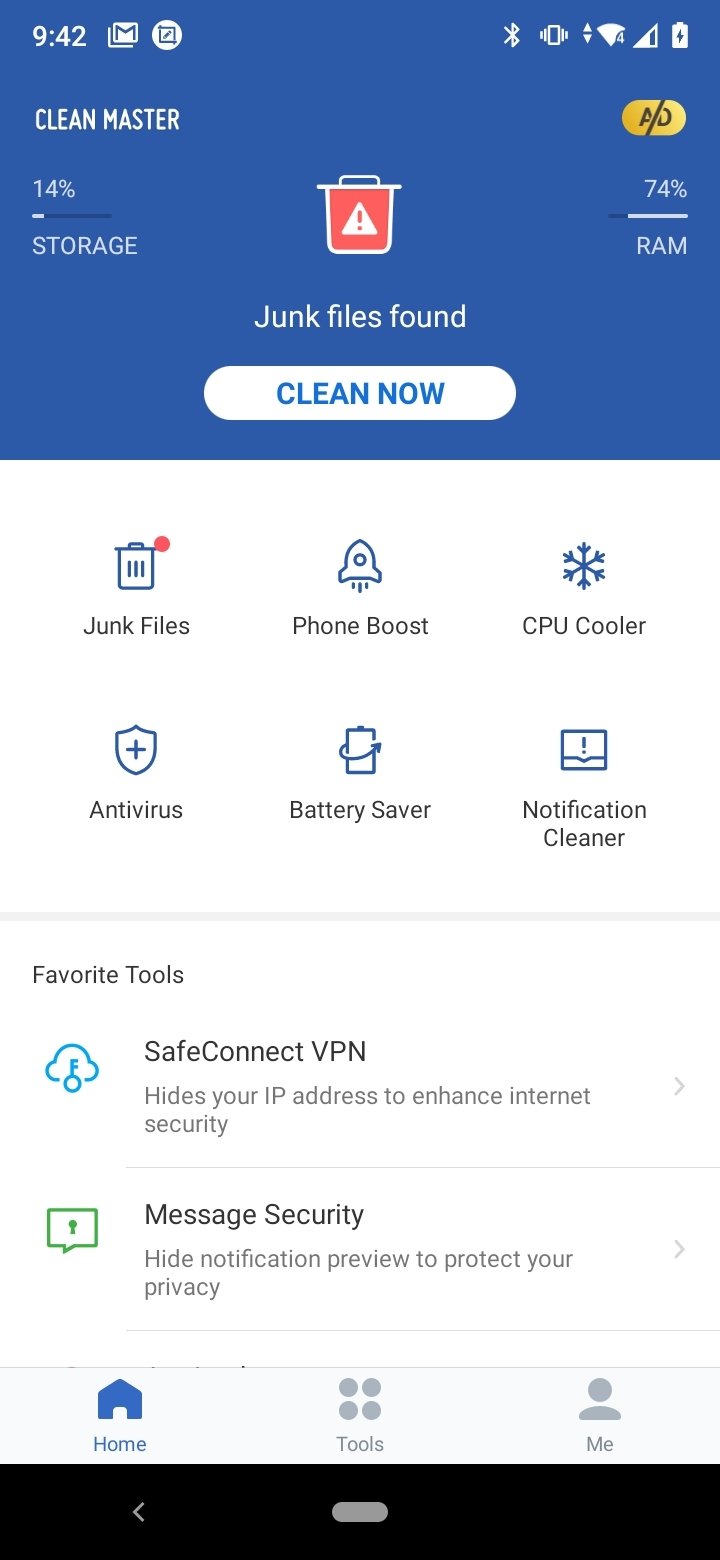Open the Notification Cleaner icon

click(x=584, y=750)
